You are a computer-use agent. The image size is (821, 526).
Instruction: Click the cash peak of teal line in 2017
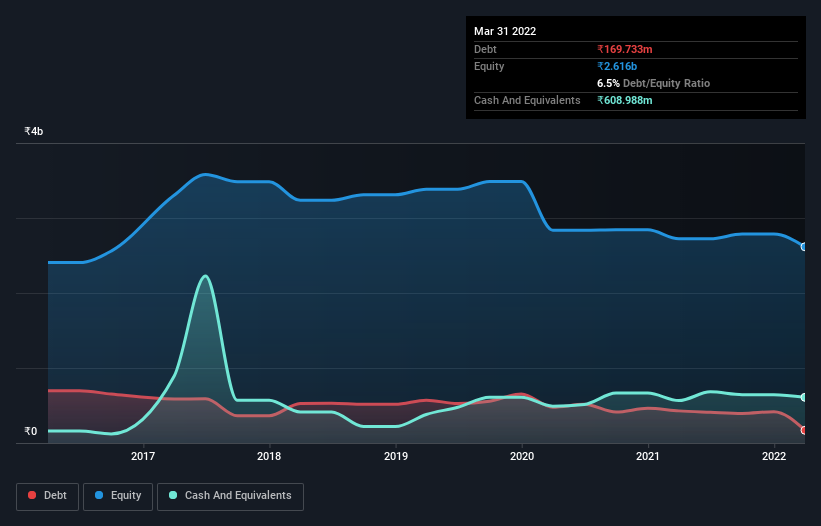pos(206,276)
